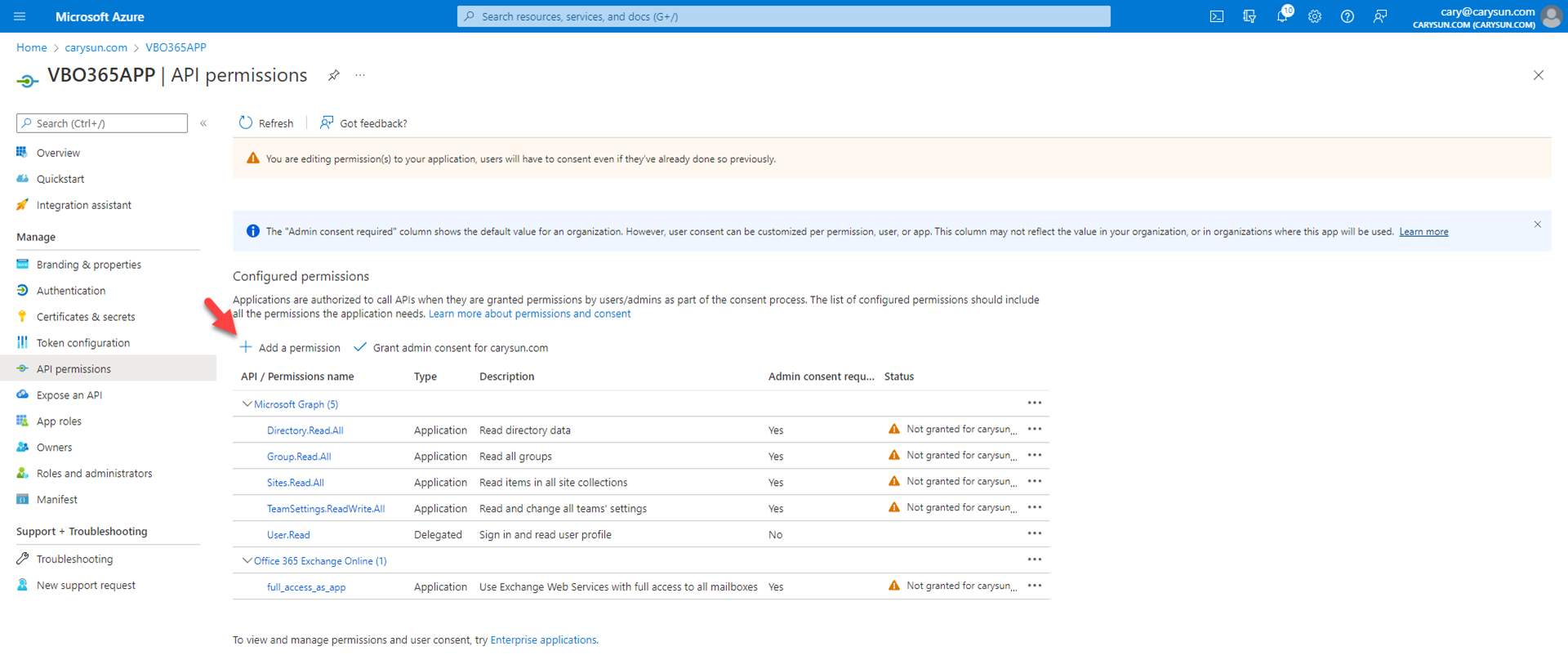Open the Directories and subscriptions filter icon
Screen dimensions: 1568x655
[1249, 16]
